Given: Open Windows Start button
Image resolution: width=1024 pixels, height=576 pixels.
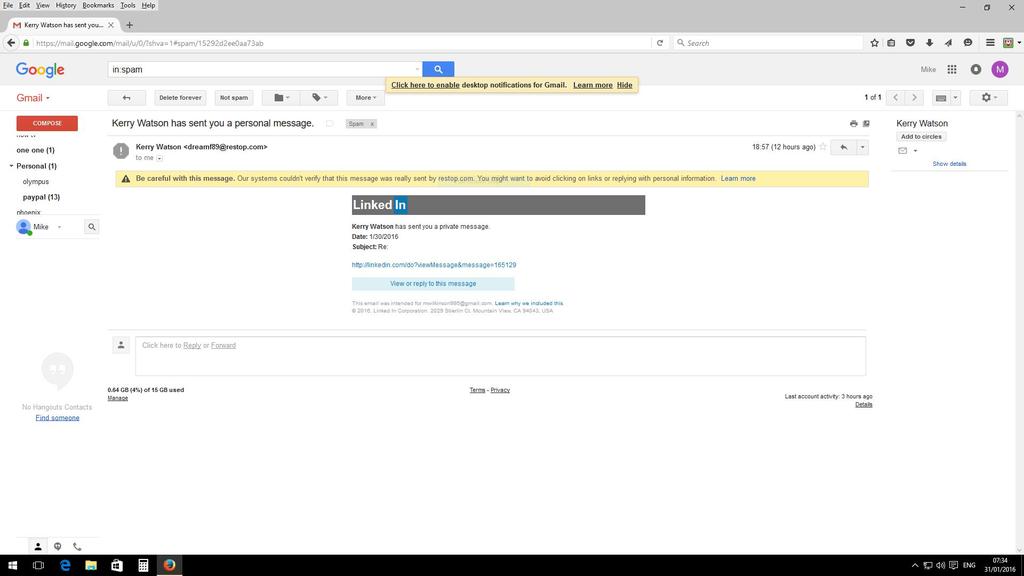Looking at the screenshot, I should 12,565.
